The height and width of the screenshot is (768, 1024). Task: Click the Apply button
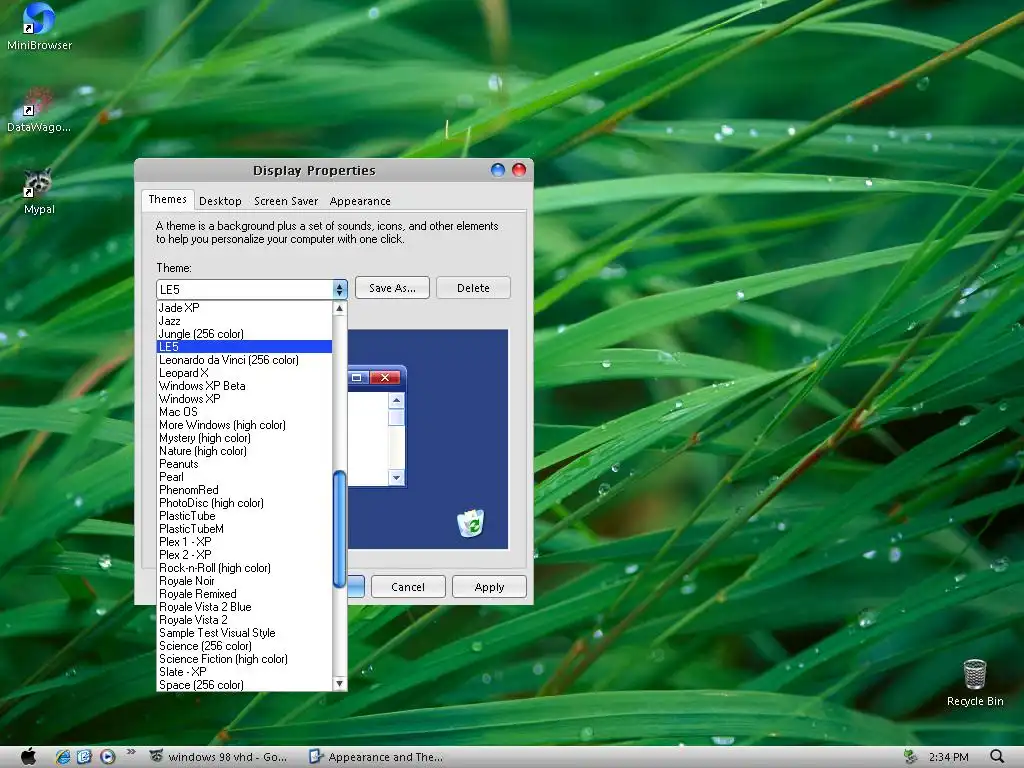489,586
